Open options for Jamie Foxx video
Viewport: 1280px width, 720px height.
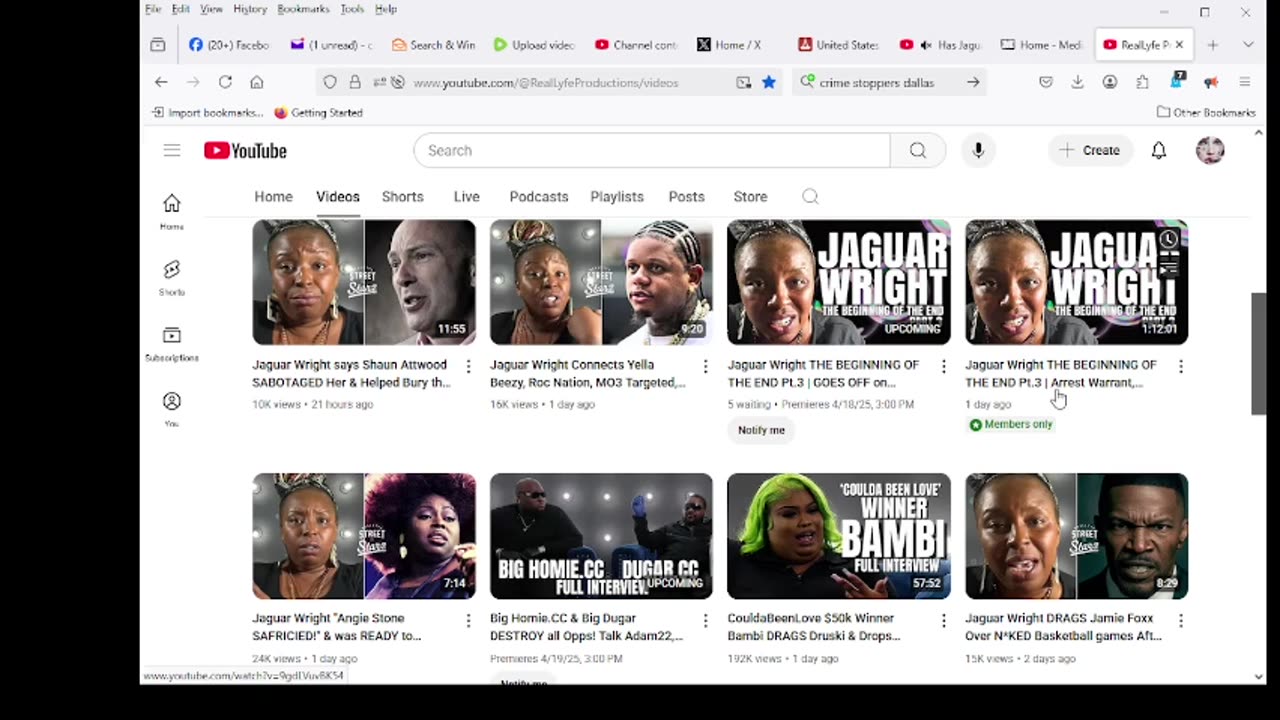(1181, 621)
